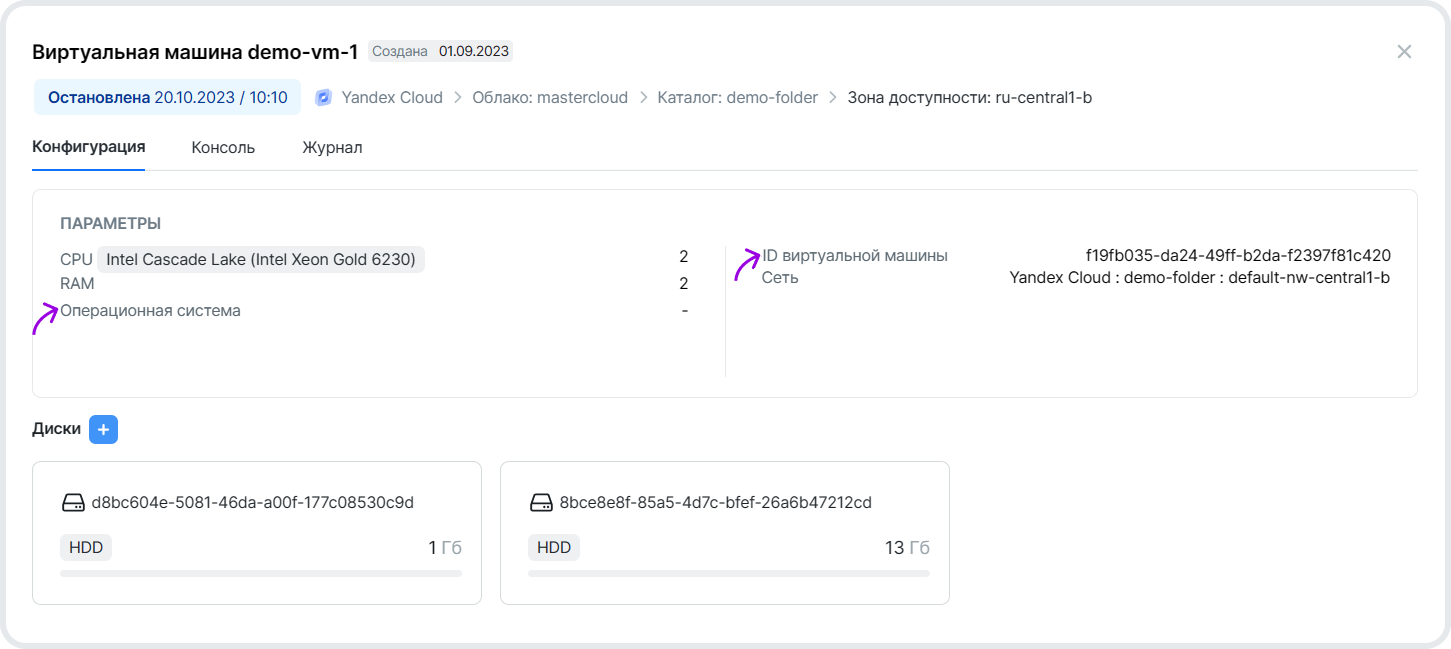This screenshot has width=1451, height=649.
Task: Select the Конфигурация tab
Action: [x=89, y=147]
